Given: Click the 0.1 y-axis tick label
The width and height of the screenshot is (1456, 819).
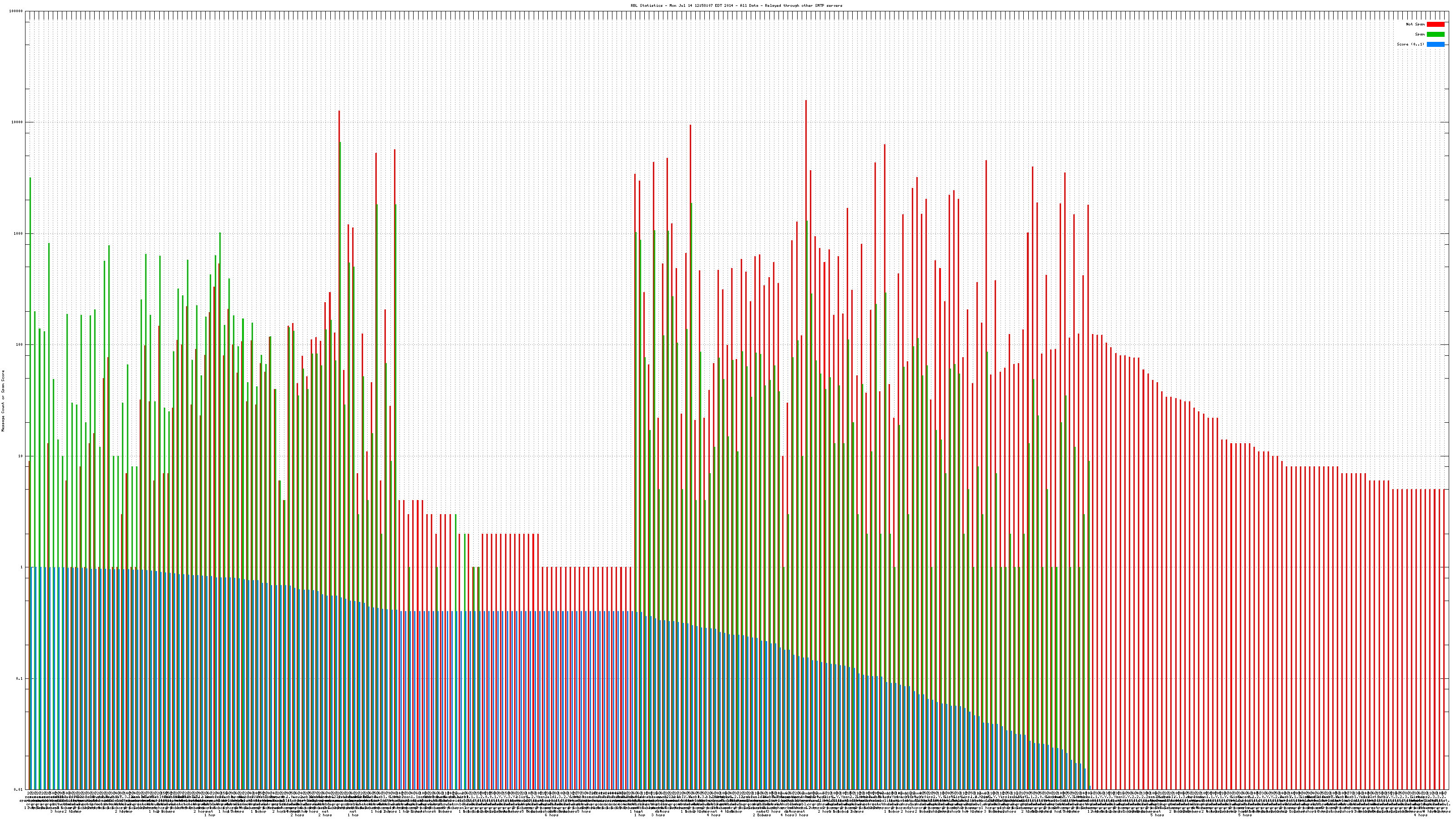Looking at the screenshot, I should [x=20, y=679].
